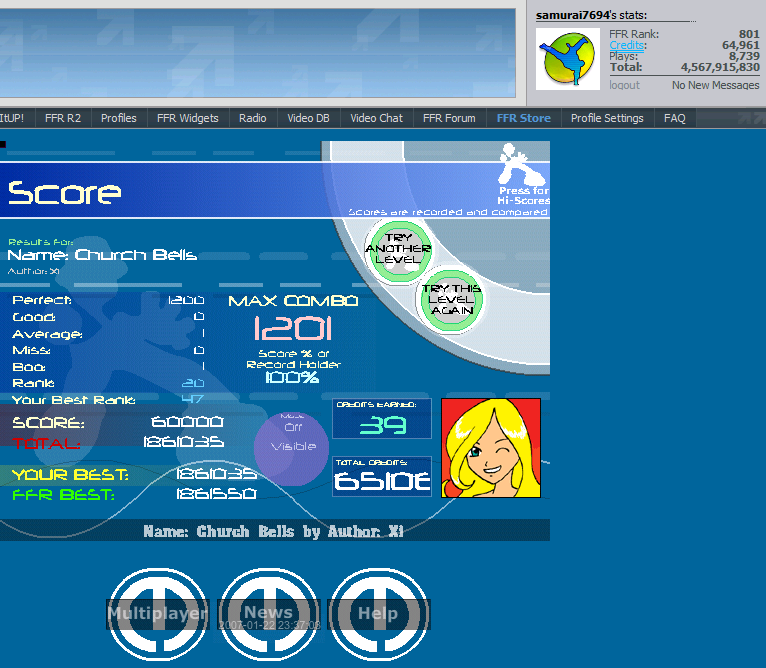Viewport: 766px width, 668px height.
Task: Click the blonde winking character picture
Action: [490, 448]
